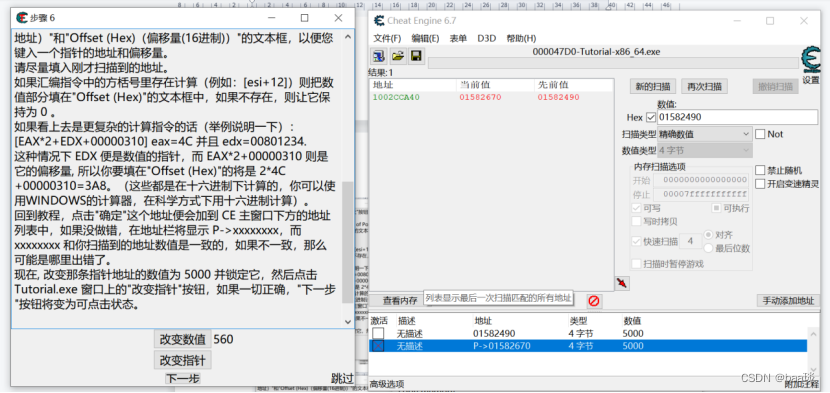Open the 帮助(H) menu
830x393 pixels.
[521, 39]
